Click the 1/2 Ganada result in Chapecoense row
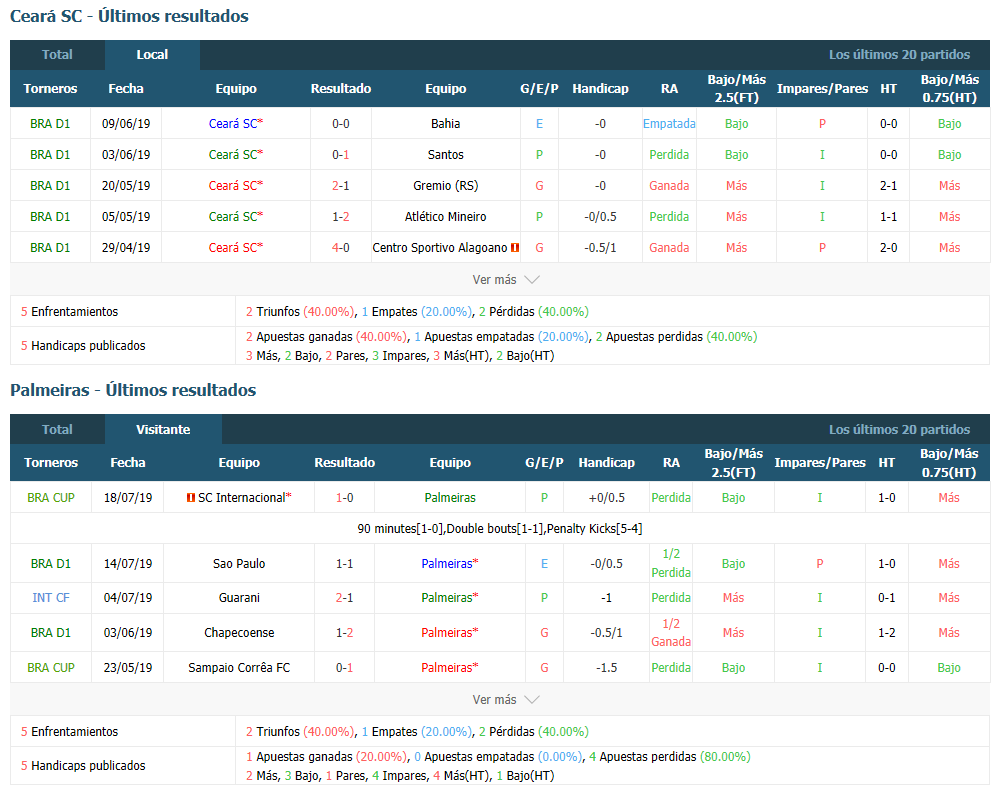This screenshot has height=788, width=998. pyautogui.click(x=671, y=633)
